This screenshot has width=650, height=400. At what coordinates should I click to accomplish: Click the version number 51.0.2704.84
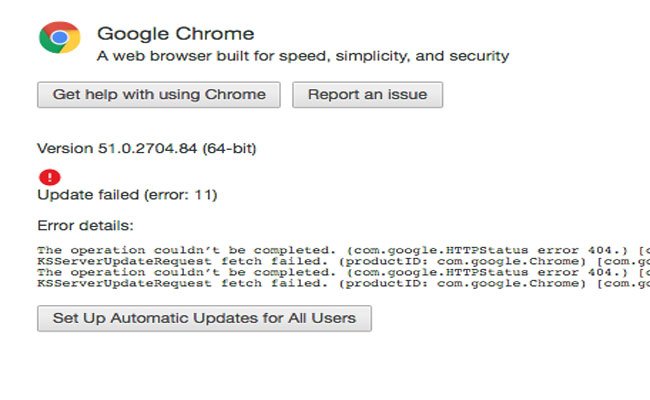pos(147,148)
